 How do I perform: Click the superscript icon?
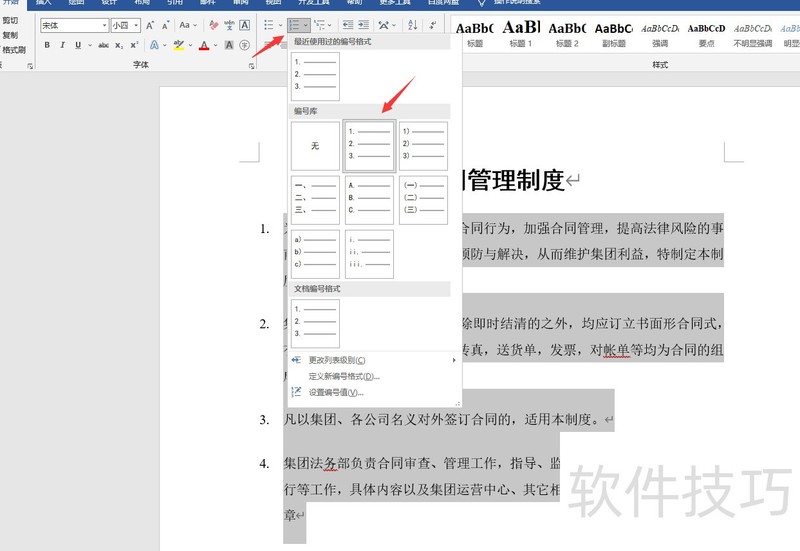(133, 45)
